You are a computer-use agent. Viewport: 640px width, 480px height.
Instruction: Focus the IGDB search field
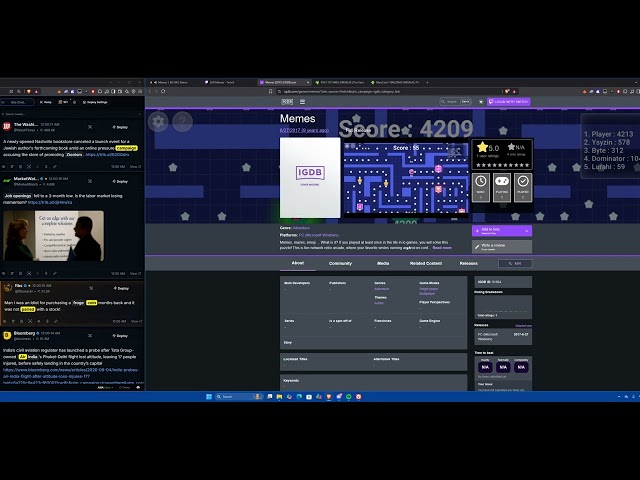pyautogui.click(x=456, y=102)
